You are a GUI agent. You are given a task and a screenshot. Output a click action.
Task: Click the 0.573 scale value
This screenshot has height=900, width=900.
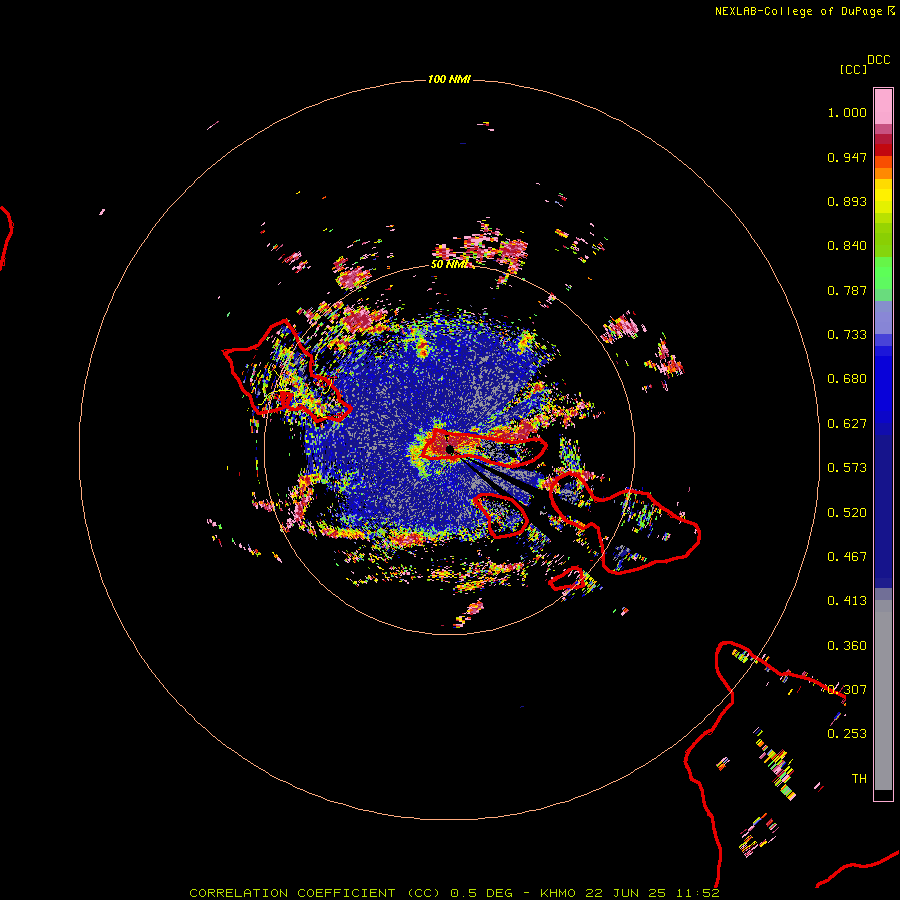tap(847, 468)
